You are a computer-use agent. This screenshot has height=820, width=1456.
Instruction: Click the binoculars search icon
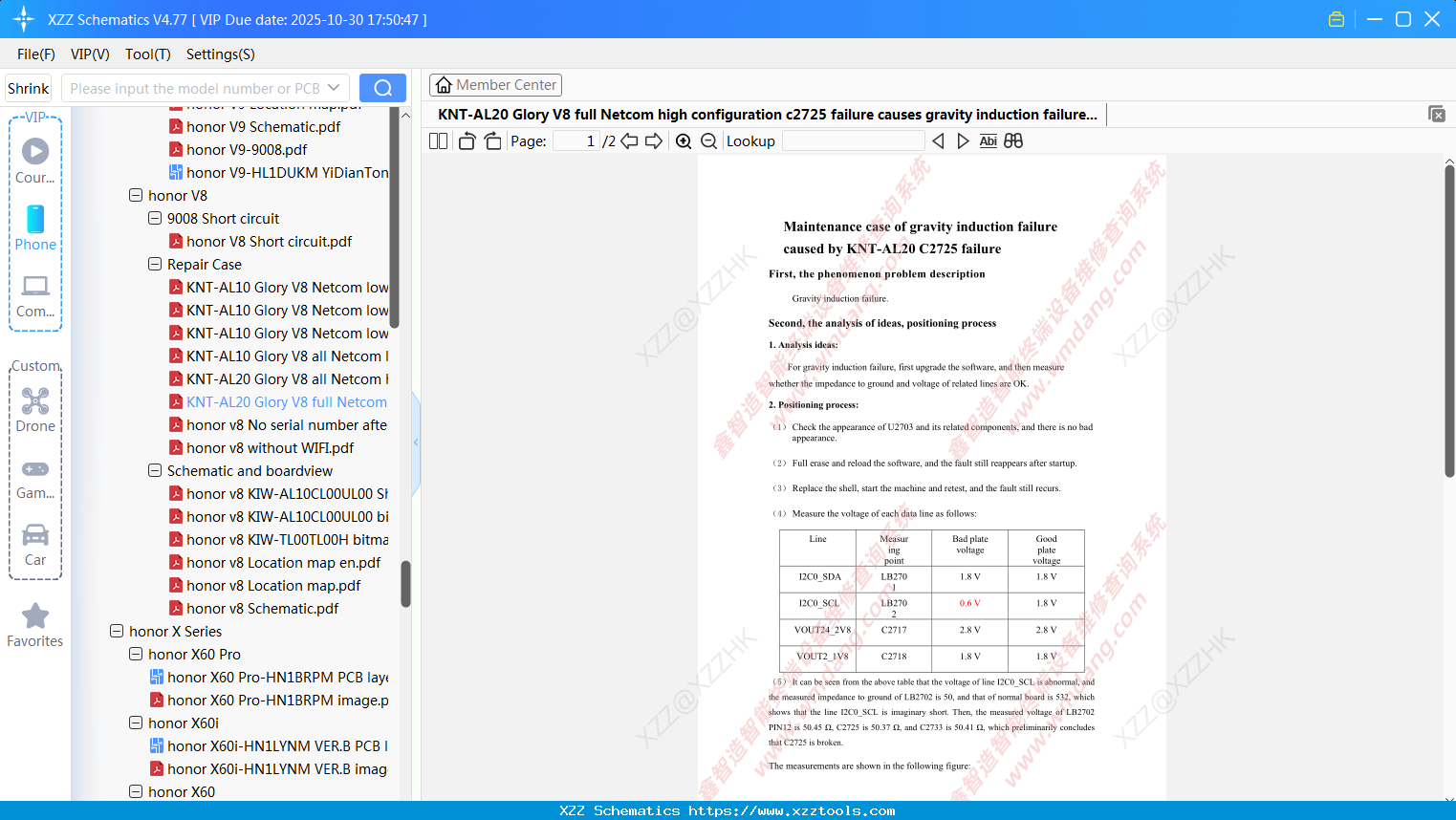click(1013, 140)
